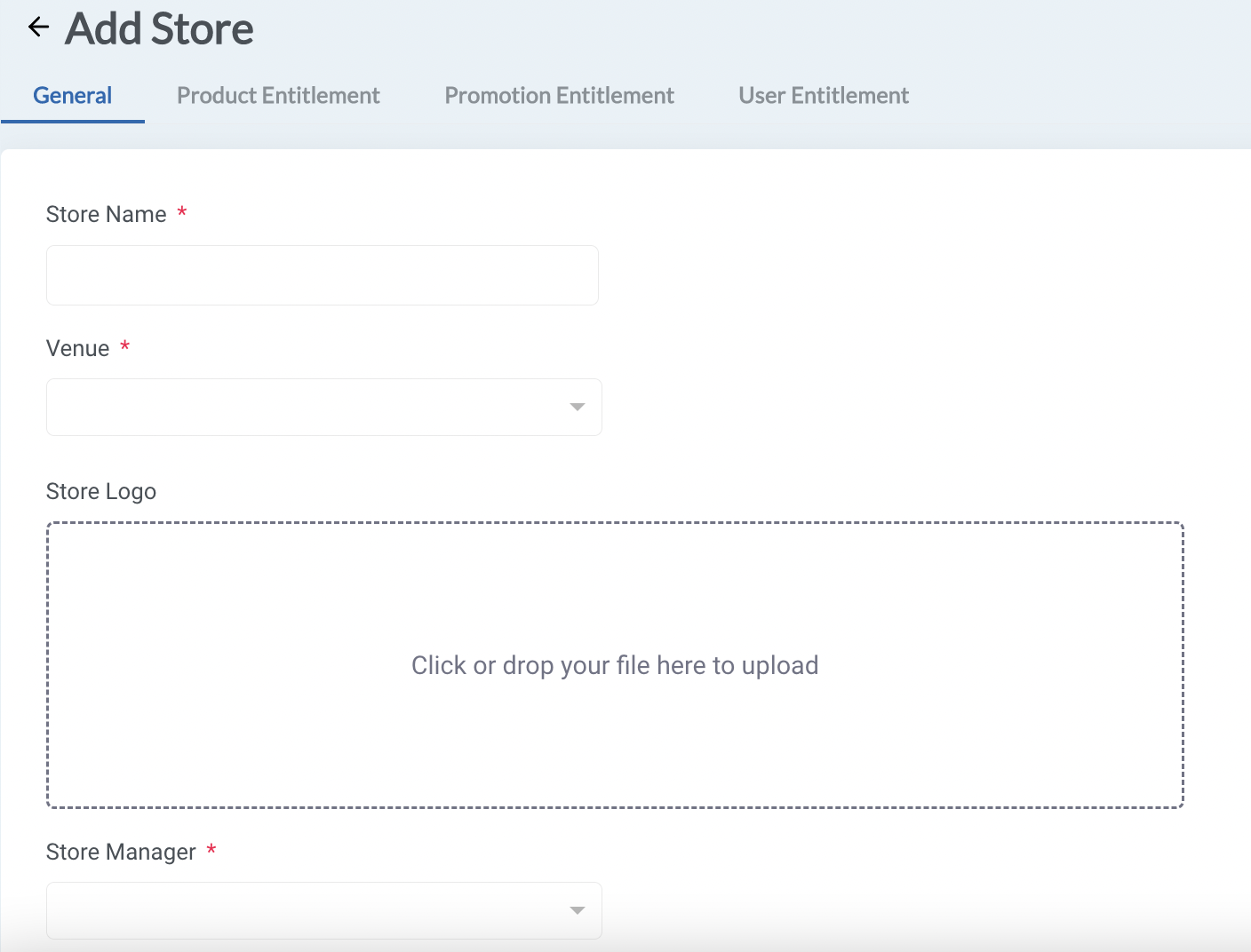Screen dimensions: 1251x952
Task: Click the red asterisk beside Store Name
Action: tap(182, 212)
